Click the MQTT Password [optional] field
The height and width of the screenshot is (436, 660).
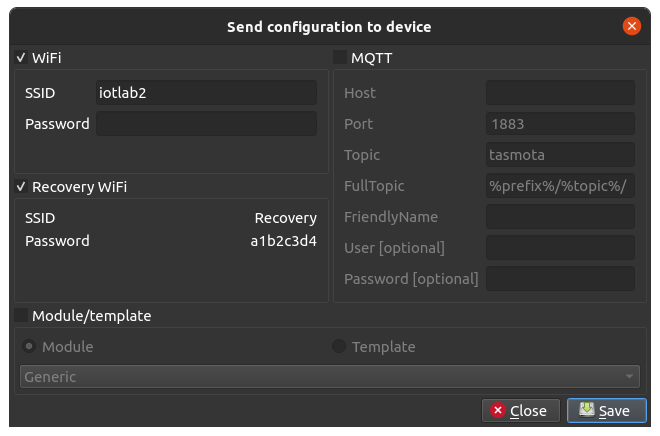click(x=560, y=279)
